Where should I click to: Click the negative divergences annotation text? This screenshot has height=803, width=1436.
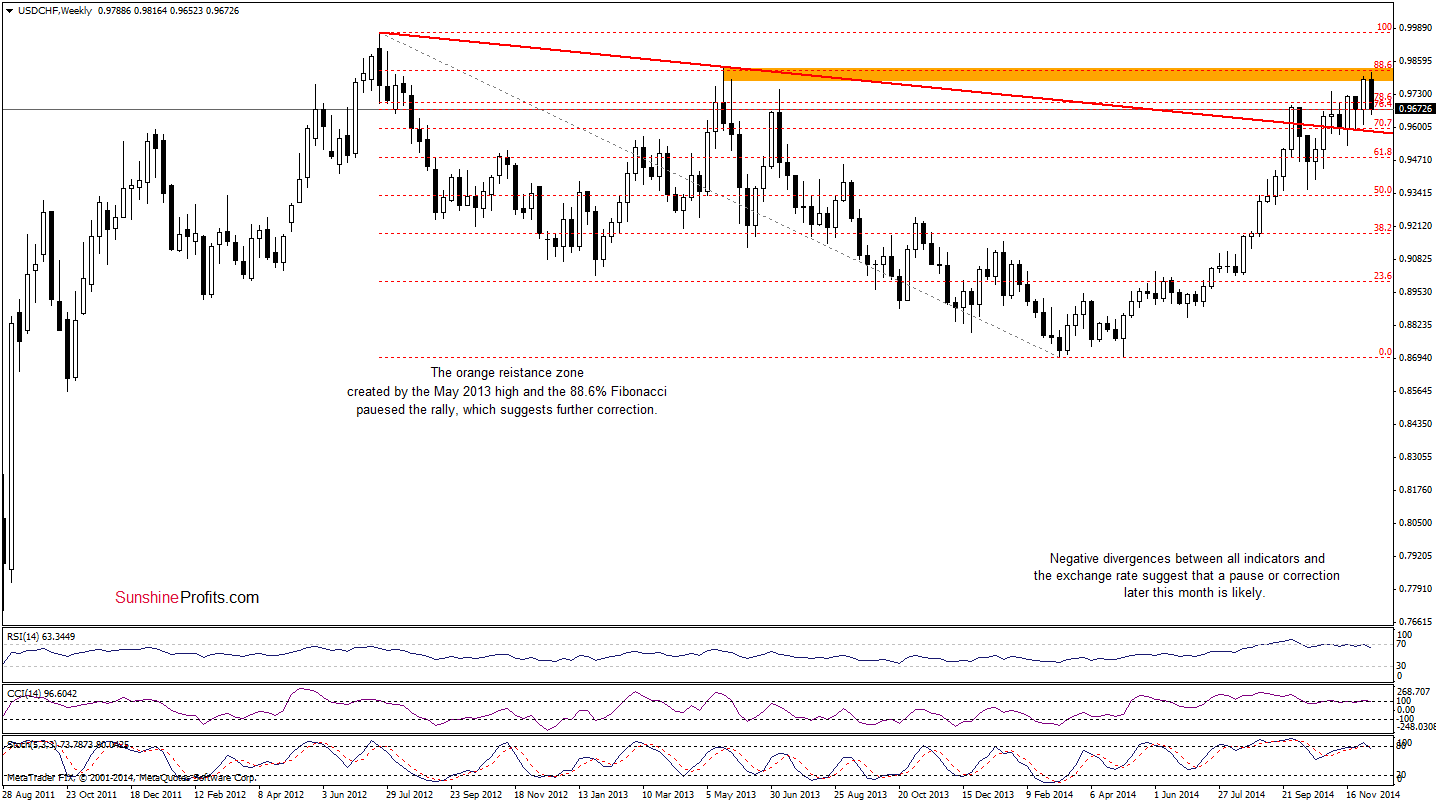[x=1187, y=575]
